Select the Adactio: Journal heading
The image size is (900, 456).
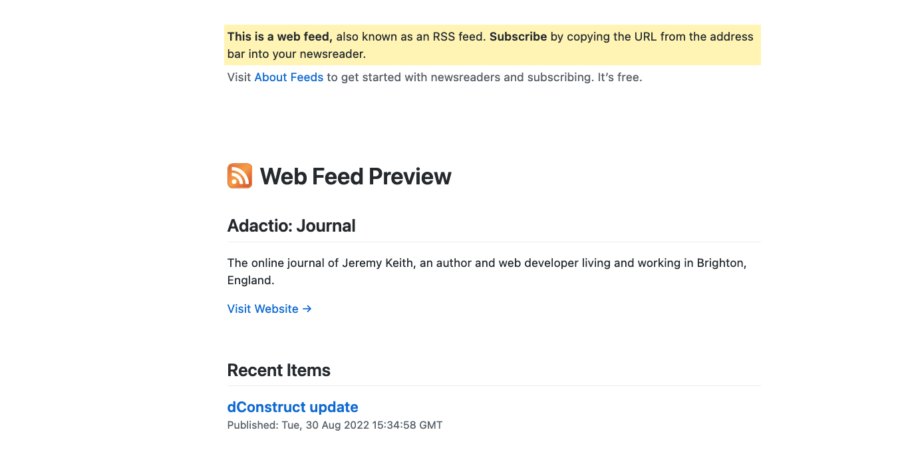point(291,226)
